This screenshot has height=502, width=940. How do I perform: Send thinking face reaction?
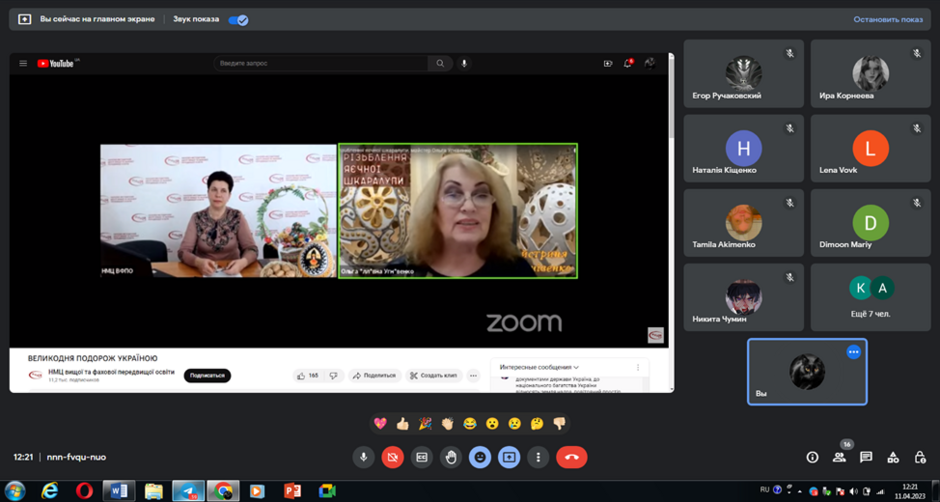537,423
